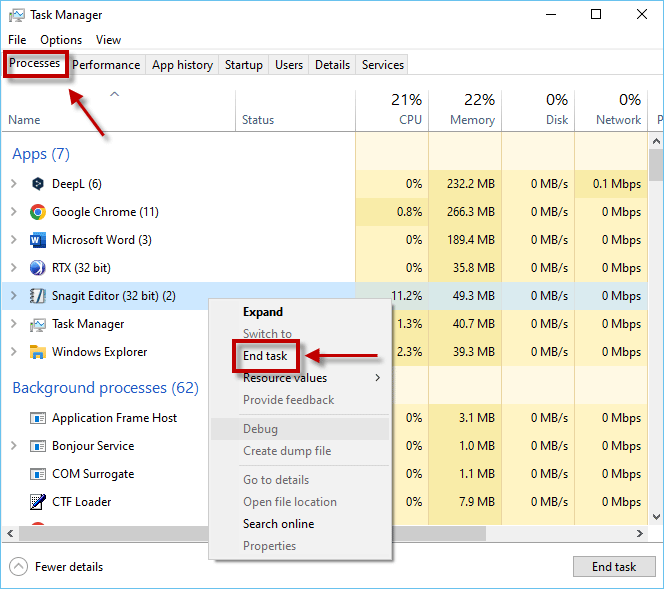
Task: Click the Snagit Editor icon
Action: [x=38, y=296]
